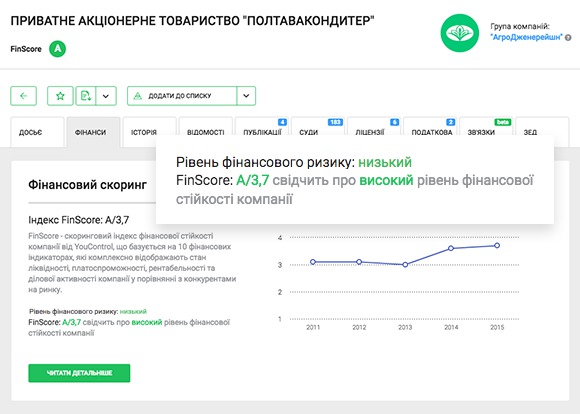580x414 pixels.
Task: Select the 2014 data point on chart
Action: tap(451, 248)
